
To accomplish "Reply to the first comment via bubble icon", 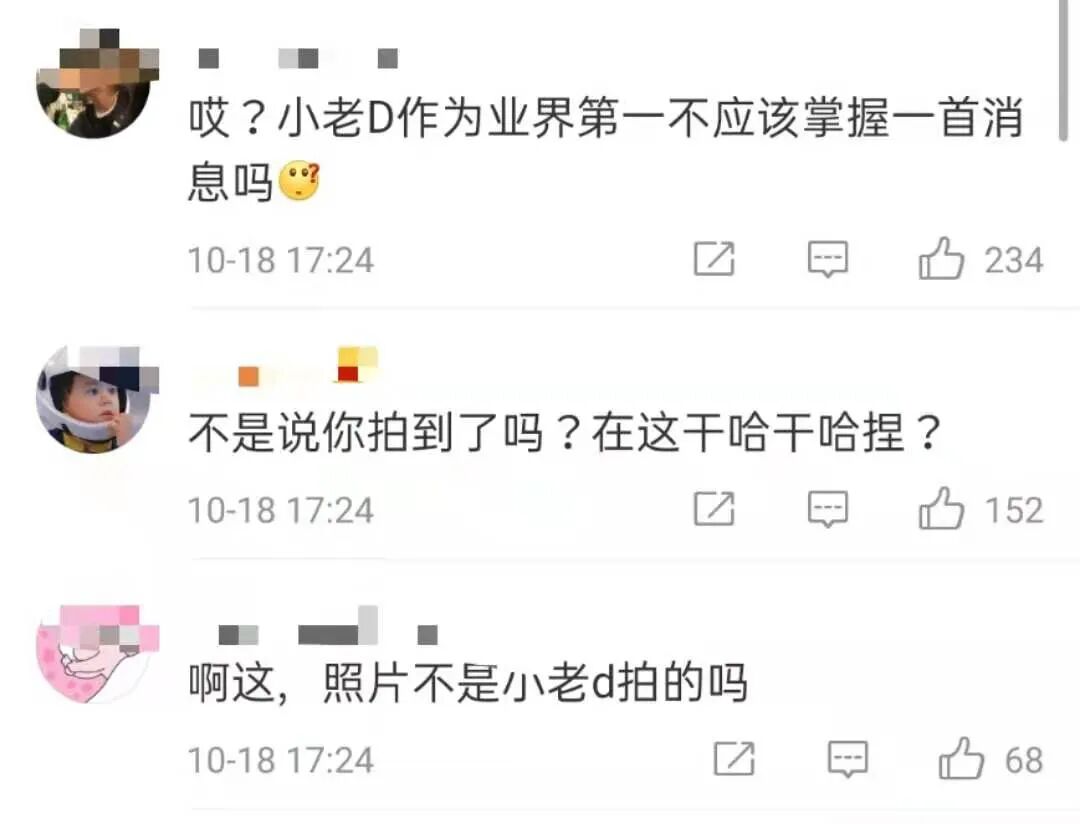I will coord(827,259).
